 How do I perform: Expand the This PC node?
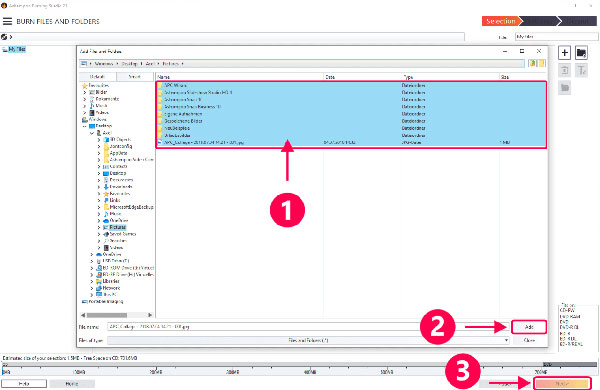coord(92,295)
